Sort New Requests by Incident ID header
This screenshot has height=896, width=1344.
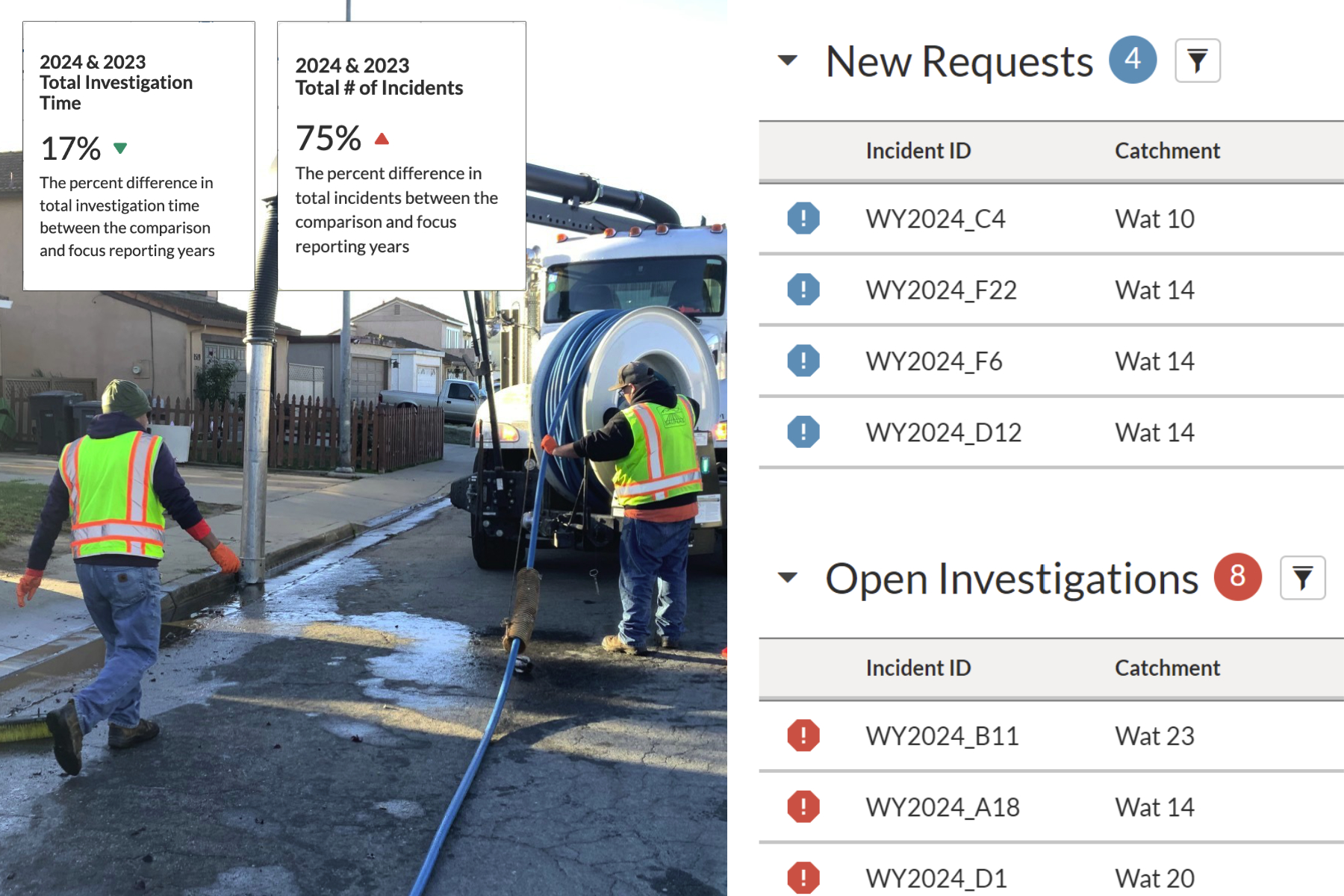[x=918, y=151]
